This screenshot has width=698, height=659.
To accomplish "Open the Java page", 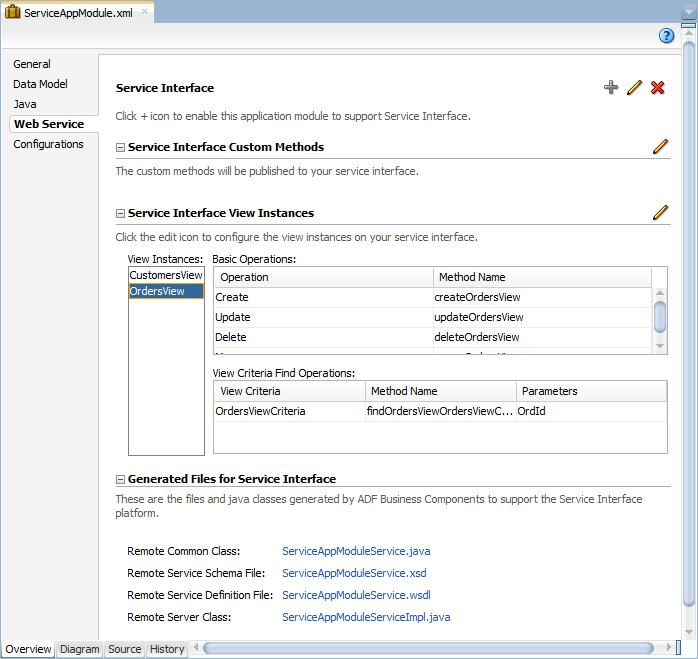I will (25, 104).
